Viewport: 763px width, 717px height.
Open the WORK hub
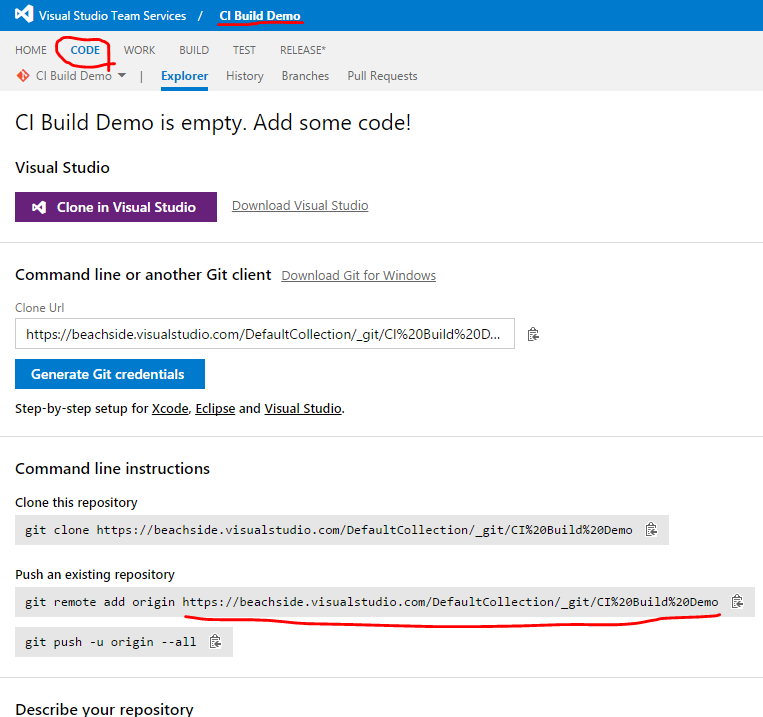[x=139, y=50]
